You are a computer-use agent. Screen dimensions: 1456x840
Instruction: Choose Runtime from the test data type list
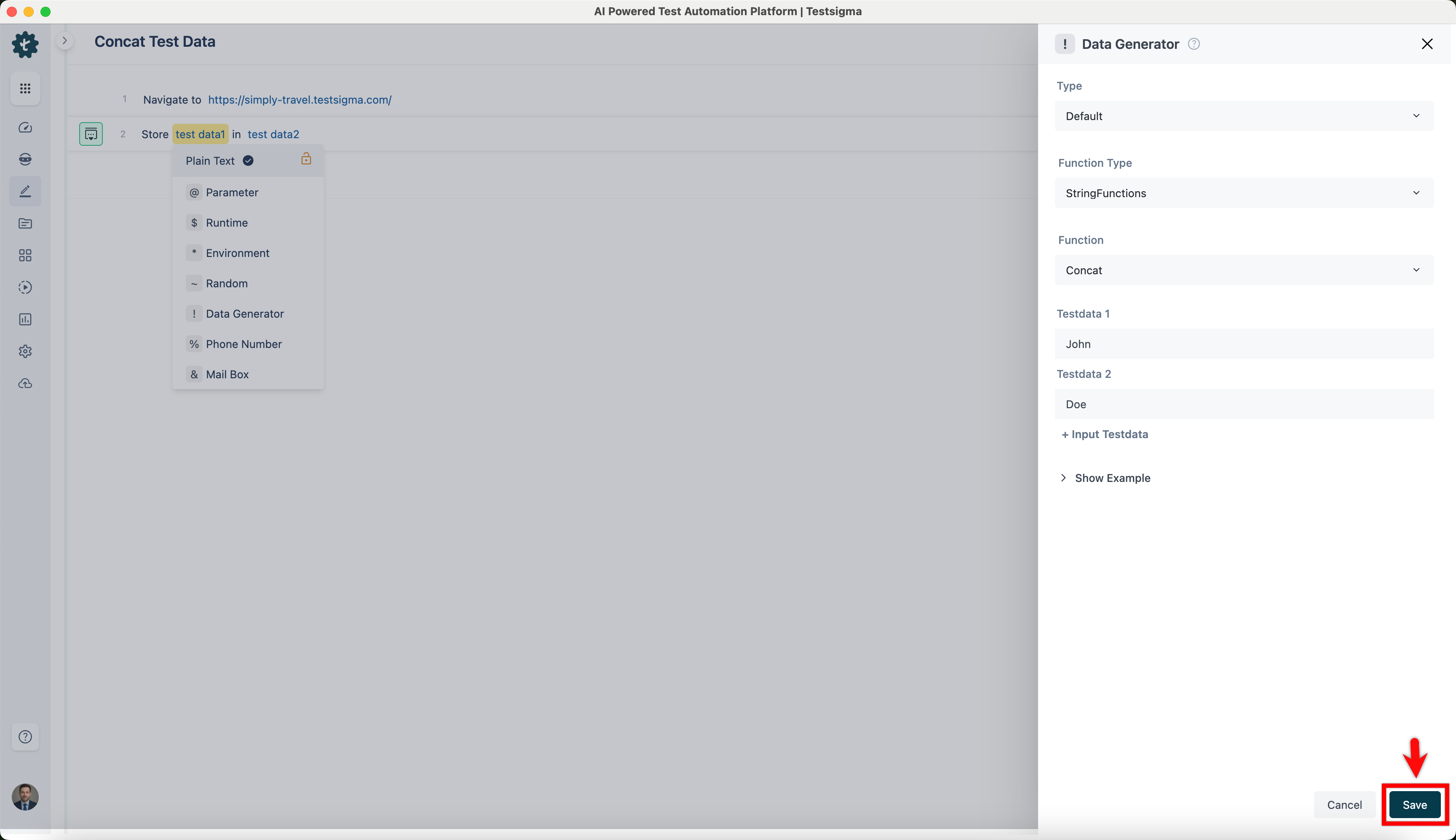pos(227,223)
